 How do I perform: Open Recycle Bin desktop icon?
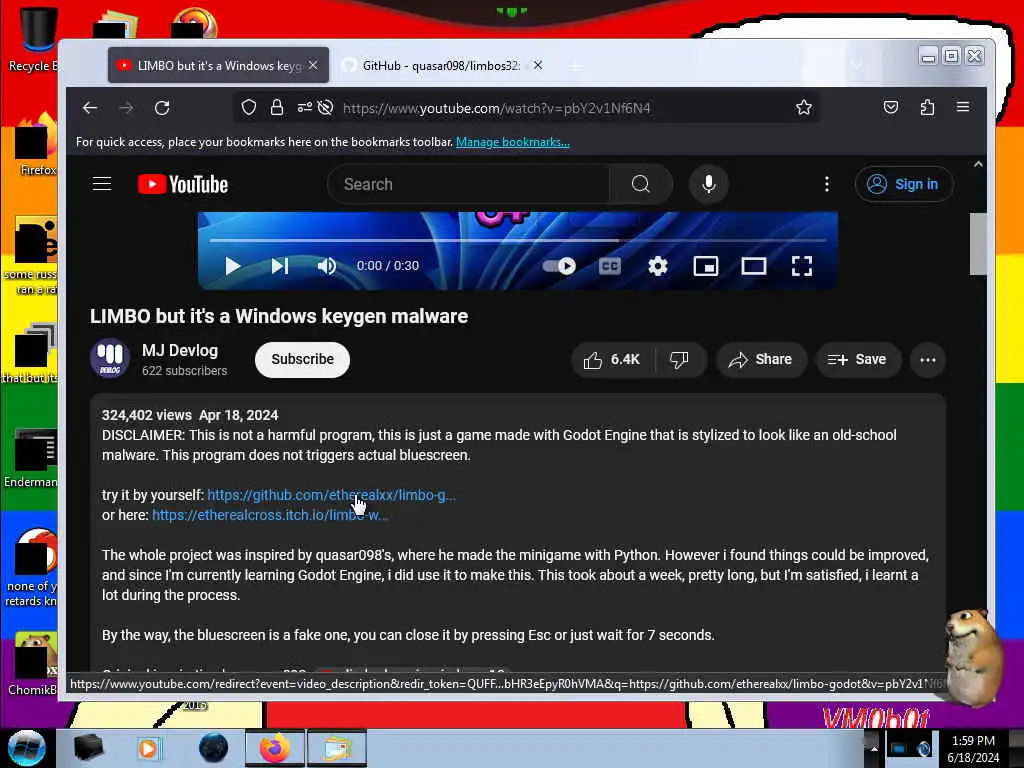click(34, 39)
